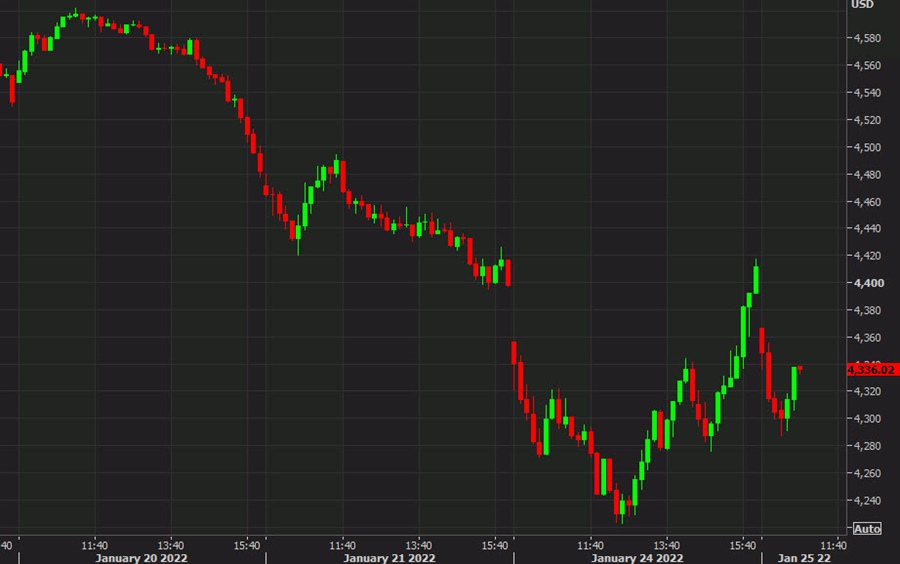Click the 4,240 price axis label
Viewport: 900px width, 564px height.
tap(867, 501)
